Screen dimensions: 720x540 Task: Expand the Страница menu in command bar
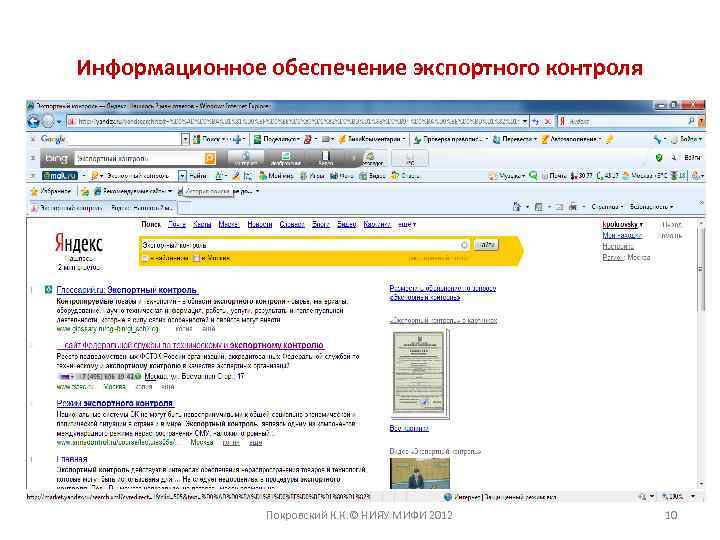pyautogui.click(x=607, y=207)
